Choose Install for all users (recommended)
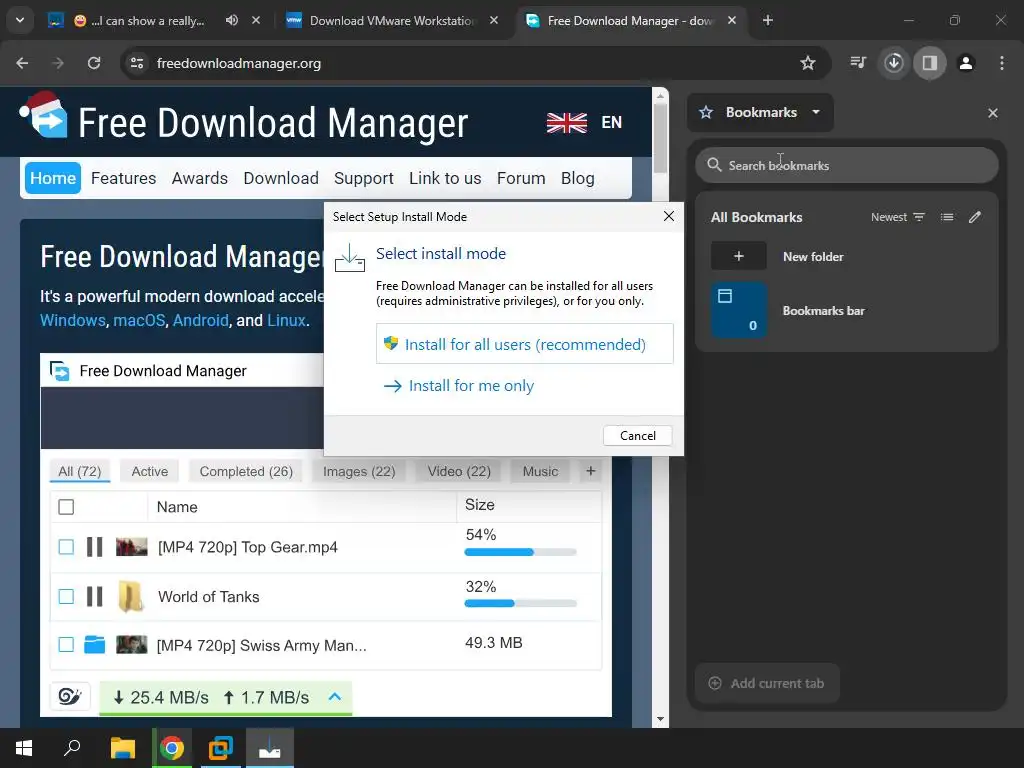 click(524, 344)
